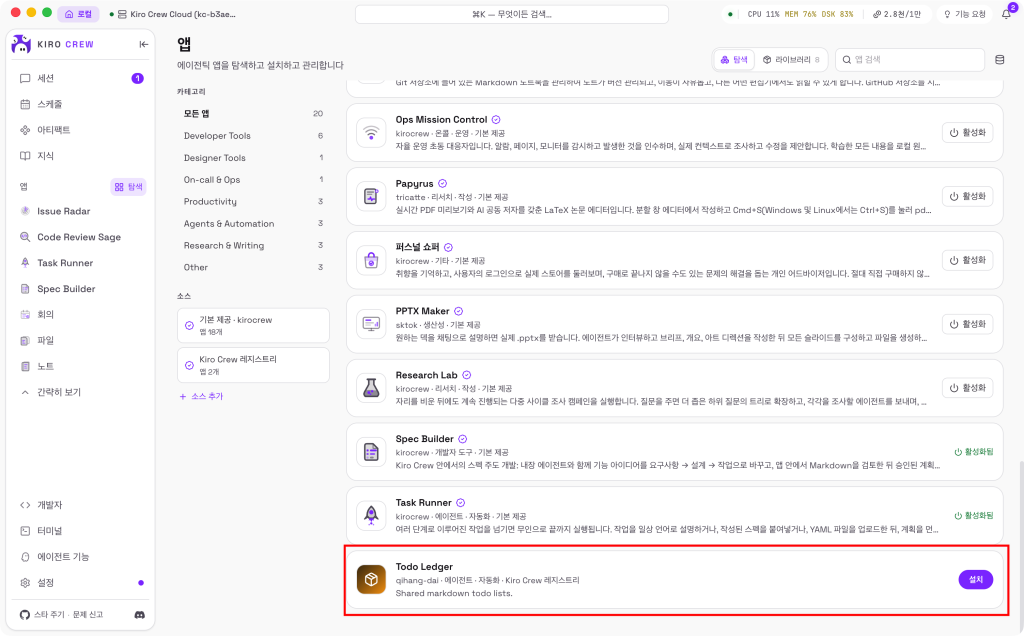
Task: Click the database icon beside app search
Action: 999,59
